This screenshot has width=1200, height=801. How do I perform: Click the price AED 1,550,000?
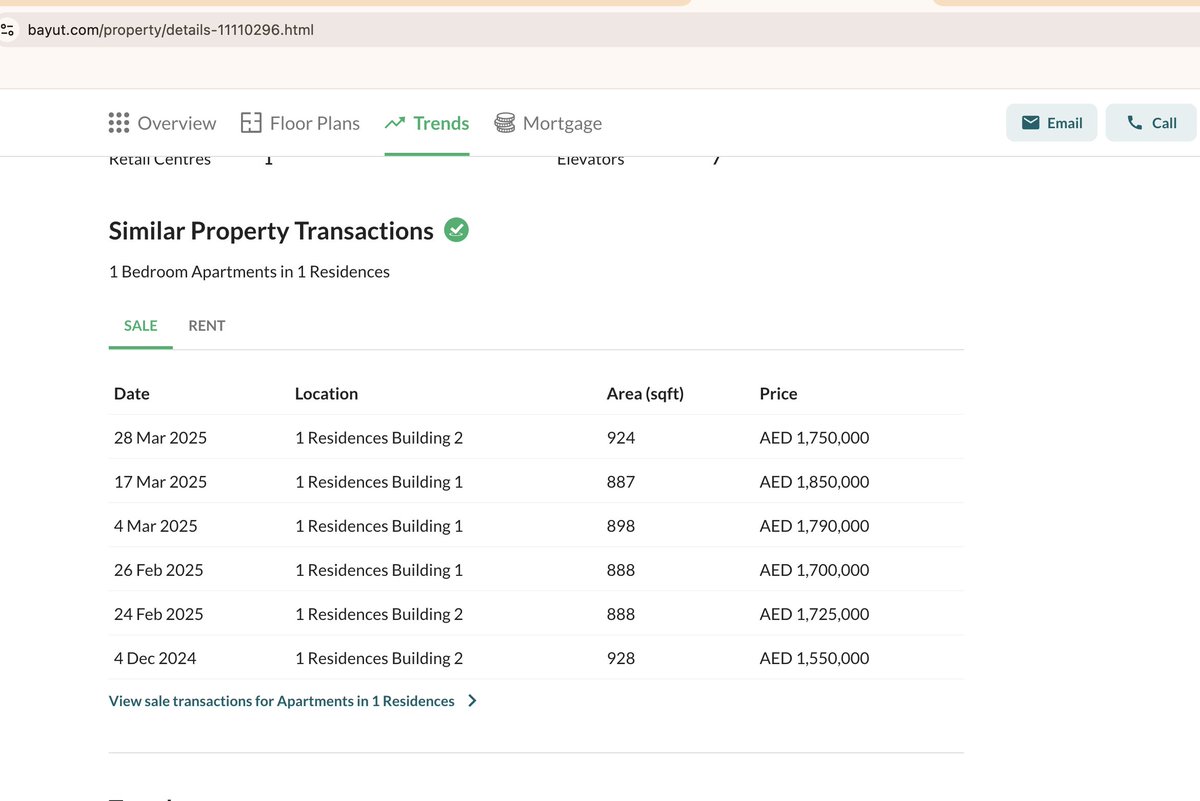point(815,658)
